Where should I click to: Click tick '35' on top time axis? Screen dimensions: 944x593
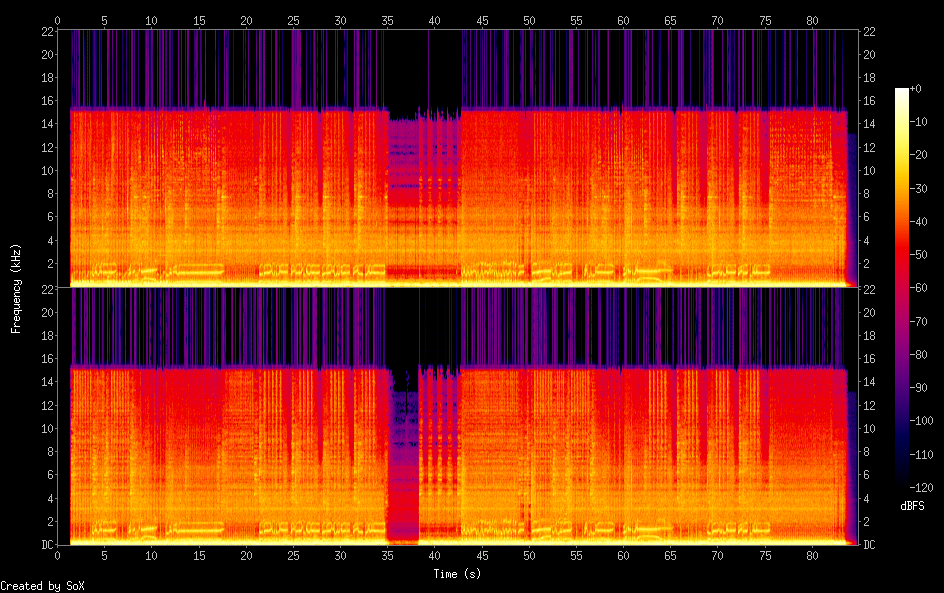click(x=387, y=20)
